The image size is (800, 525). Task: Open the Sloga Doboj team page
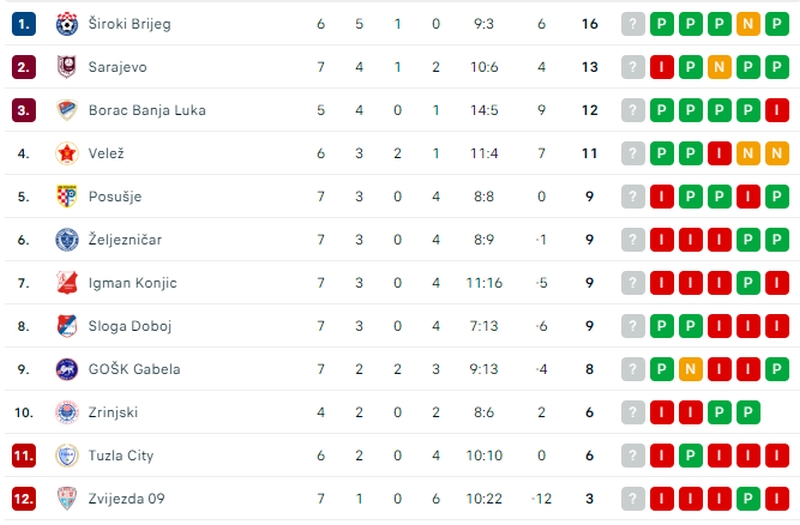130,326
